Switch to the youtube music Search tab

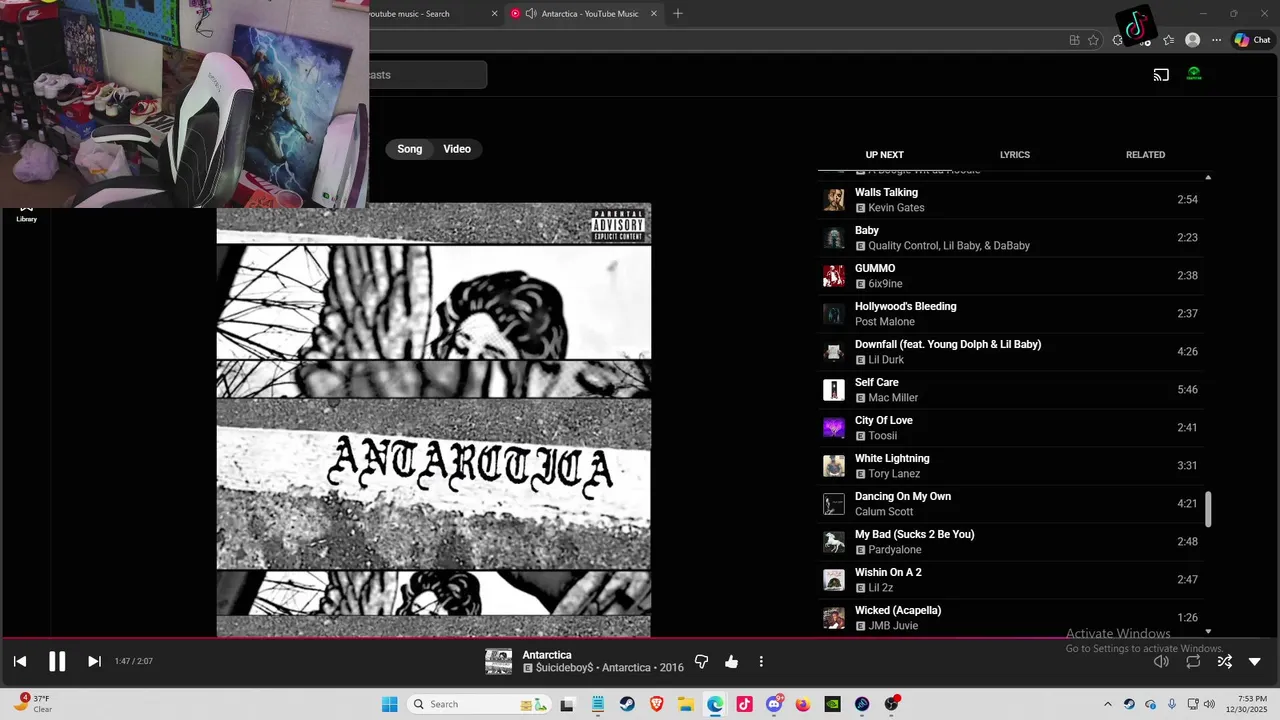pyautogui.click(x=432, y=14)
